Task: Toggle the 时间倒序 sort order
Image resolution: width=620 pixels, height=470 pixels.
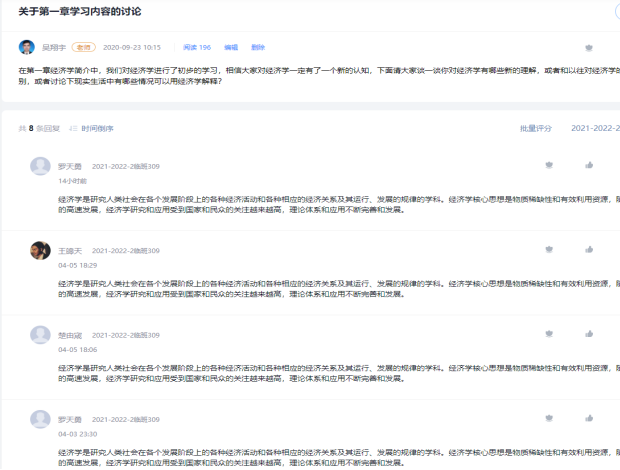Action: (x=92, y=128)
